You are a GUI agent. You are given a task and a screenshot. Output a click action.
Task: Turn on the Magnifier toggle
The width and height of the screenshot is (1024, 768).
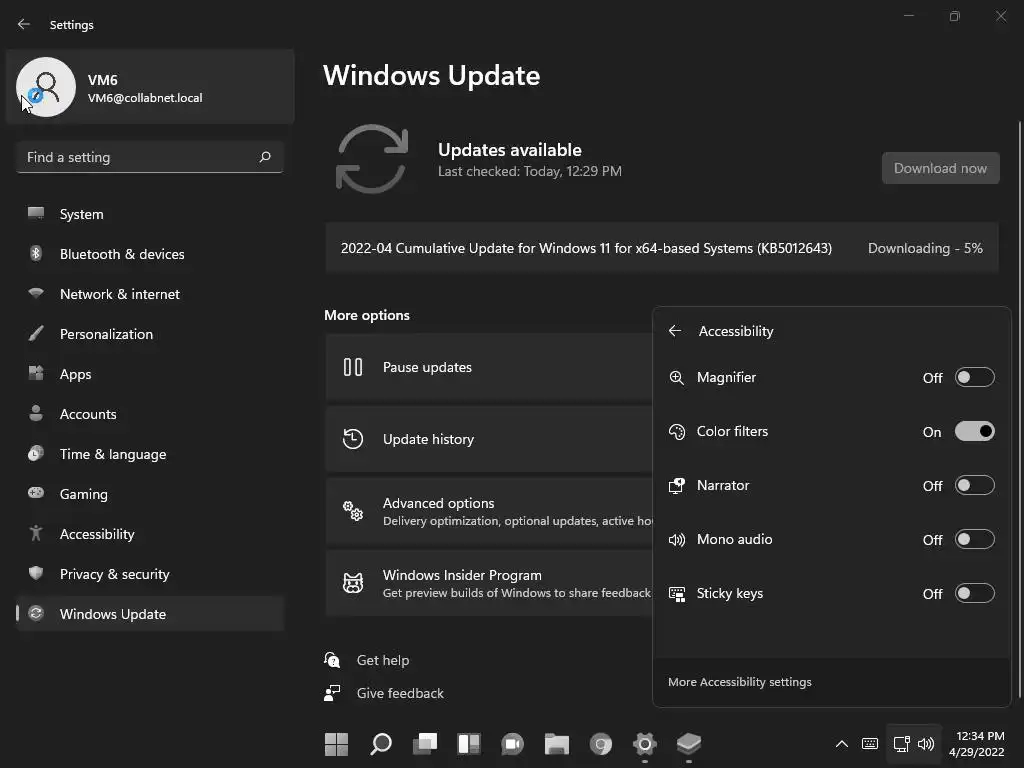974,377
